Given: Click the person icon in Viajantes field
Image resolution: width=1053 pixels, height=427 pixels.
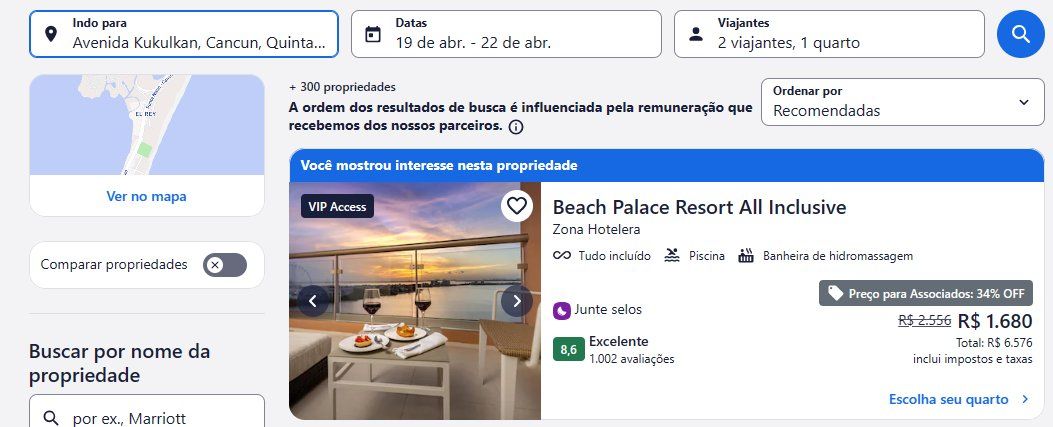Looking at the screenshot, I should coord(696,34).
